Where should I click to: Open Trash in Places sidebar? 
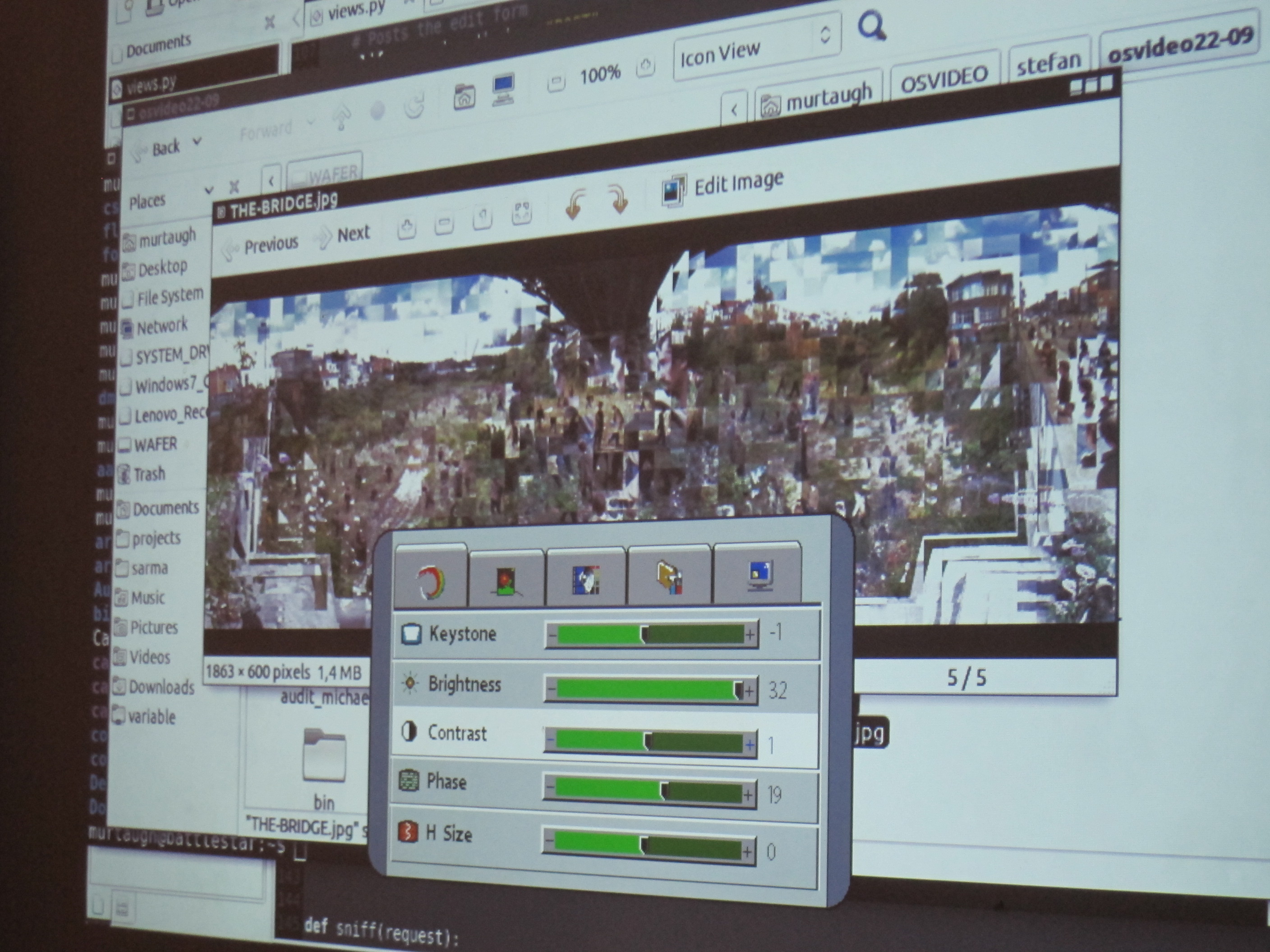142,475
